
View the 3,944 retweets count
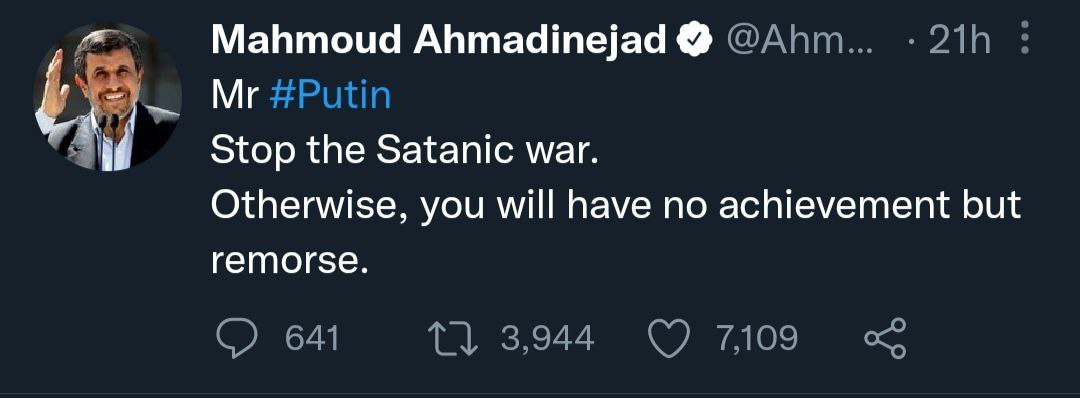click(547, 339)
